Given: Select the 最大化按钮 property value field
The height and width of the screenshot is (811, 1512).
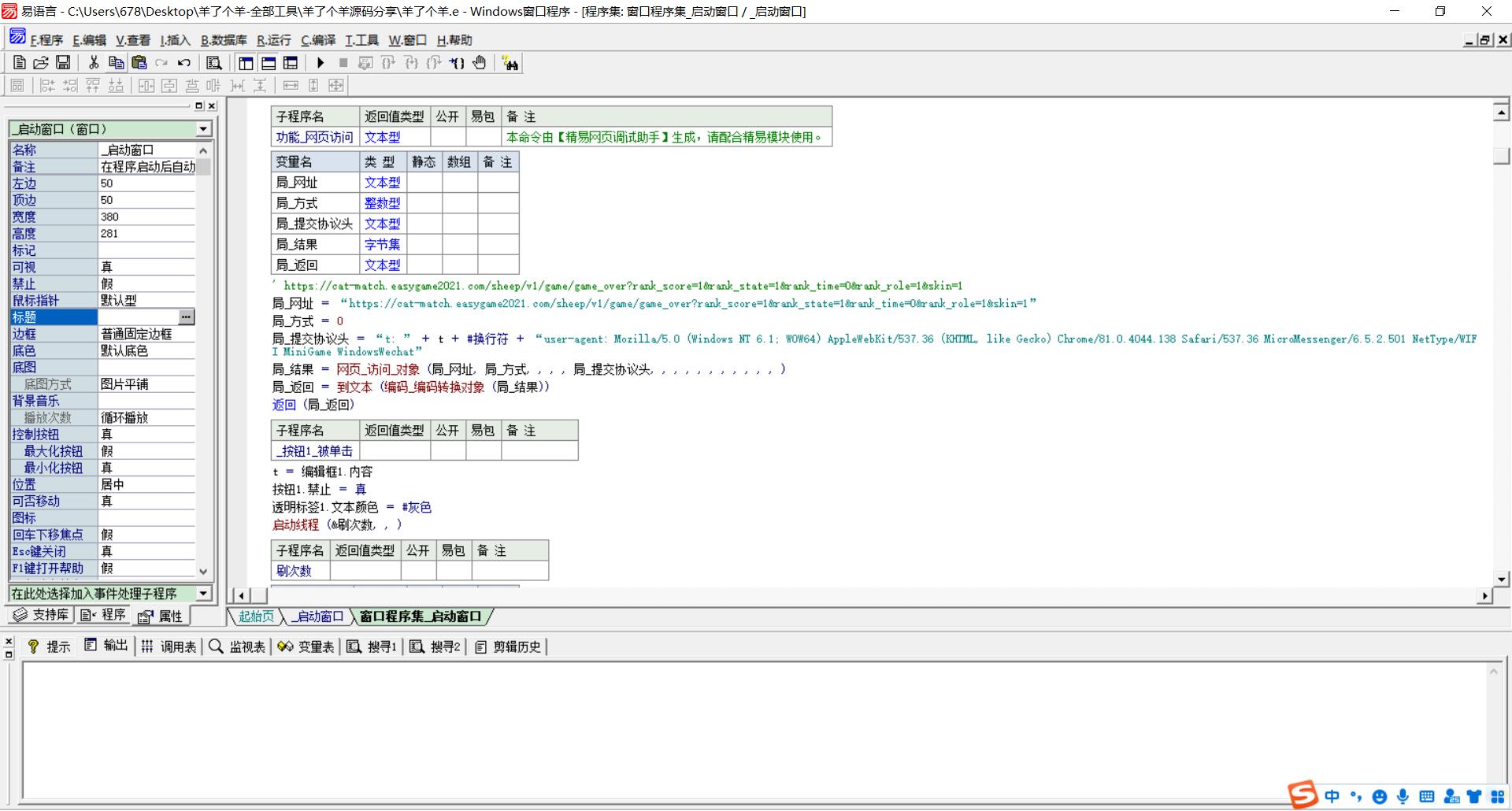Looking at the screenshot, I should (146, 451).
